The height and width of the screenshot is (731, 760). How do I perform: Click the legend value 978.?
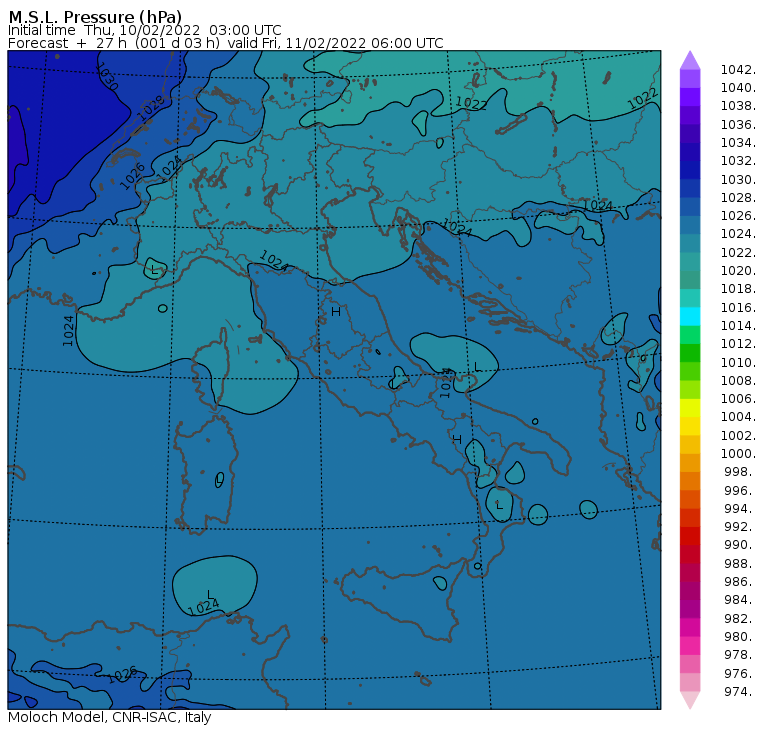point(740,655)
